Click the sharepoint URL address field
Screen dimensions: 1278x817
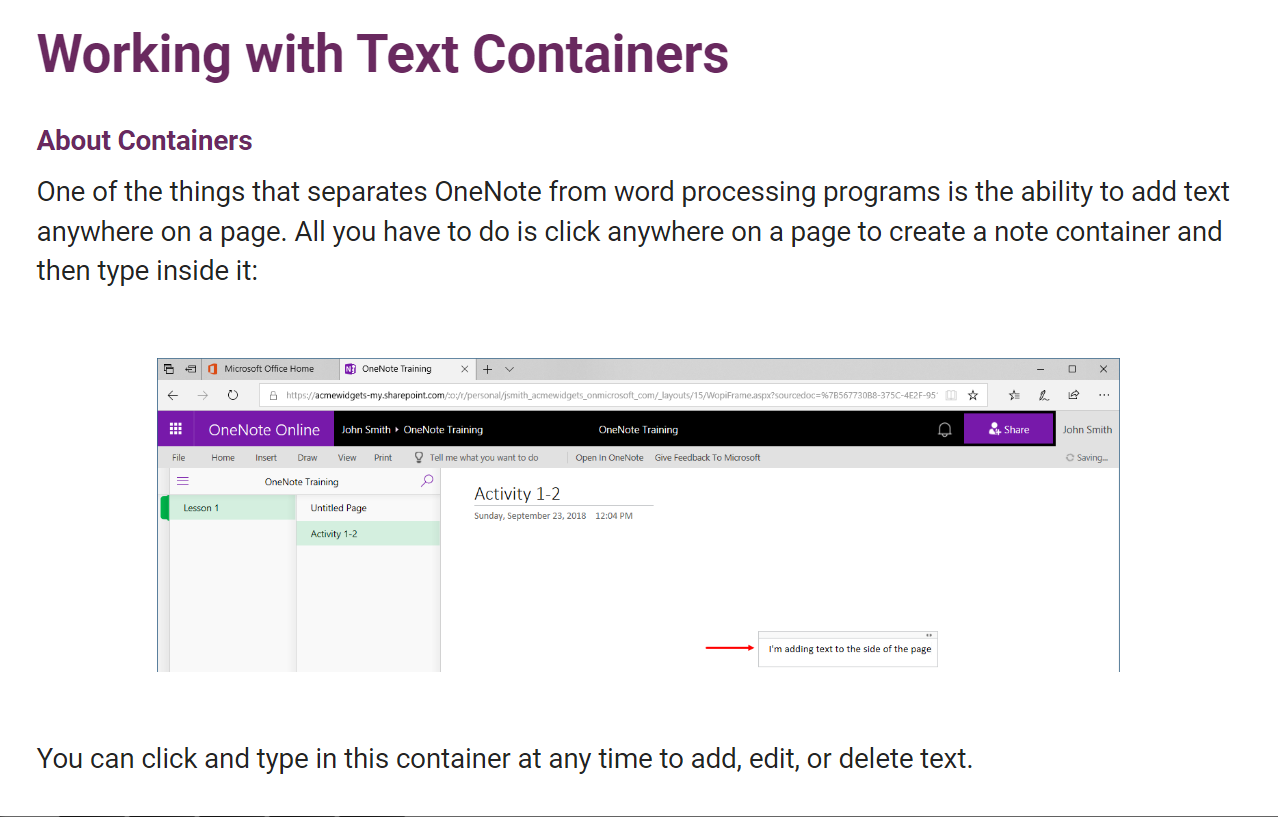click(612, 395)
